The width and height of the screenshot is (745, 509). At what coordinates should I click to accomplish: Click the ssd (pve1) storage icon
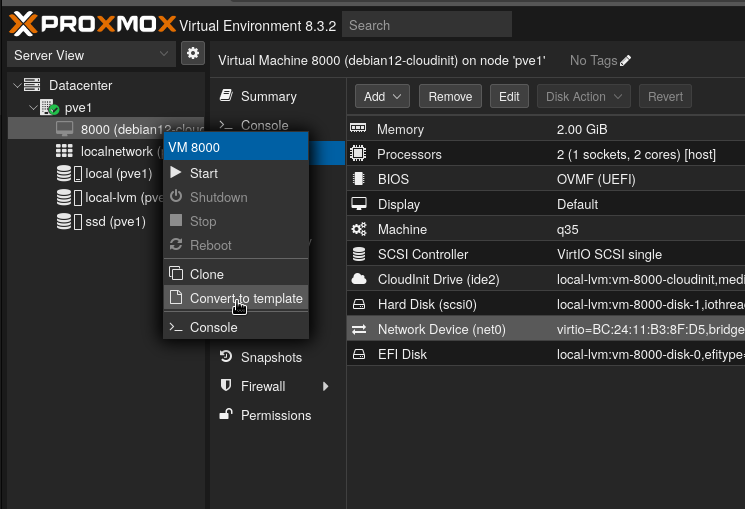(x=69, y=221)
